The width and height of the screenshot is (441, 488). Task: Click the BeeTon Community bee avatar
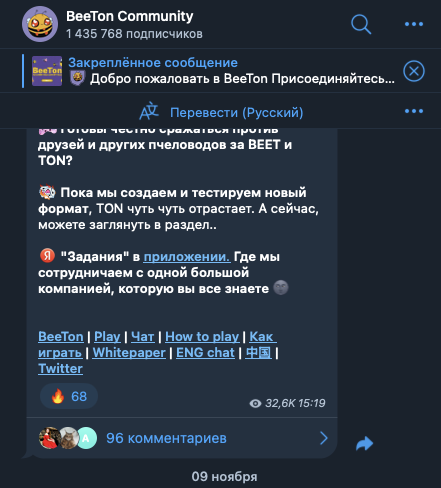pyautogui.click(x=40, y=24)
